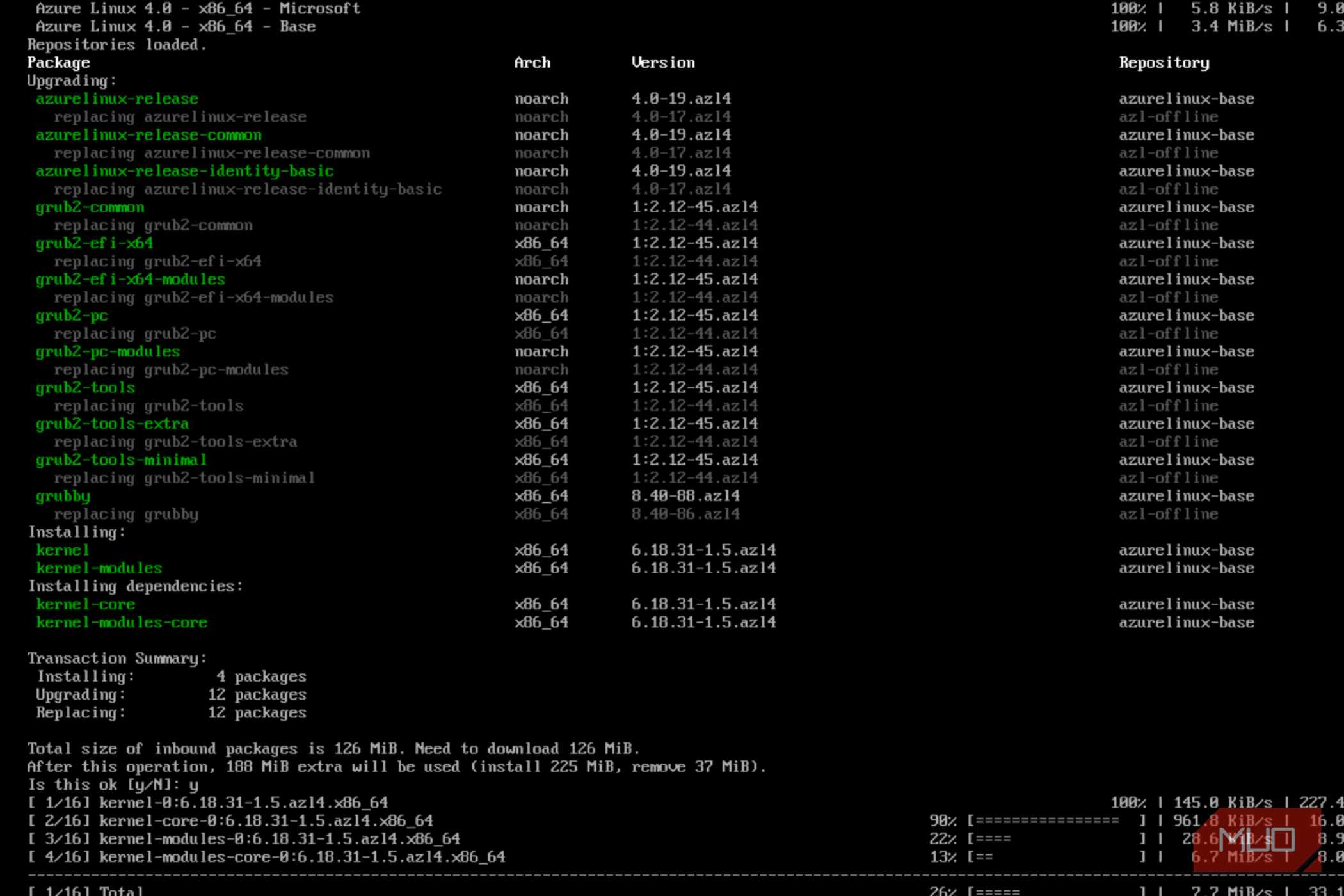
Task: Click 'After this operation, 188 MiB extra' line
Action: 397,767
